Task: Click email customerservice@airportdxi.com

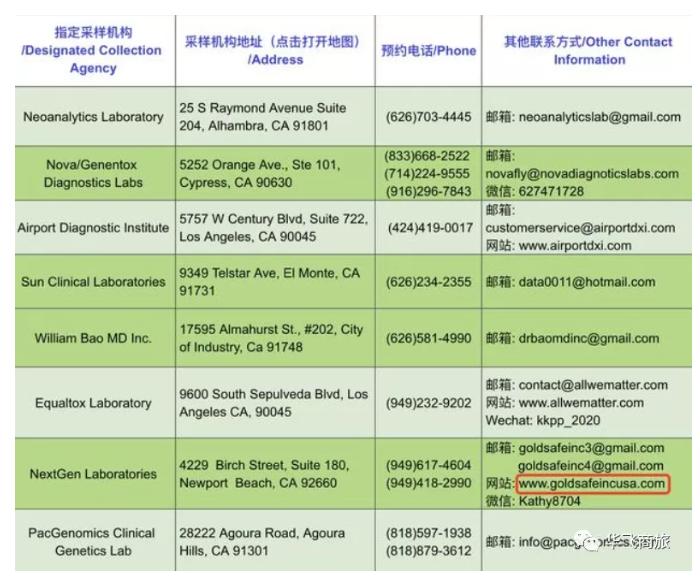Action: tap(580, 228)
